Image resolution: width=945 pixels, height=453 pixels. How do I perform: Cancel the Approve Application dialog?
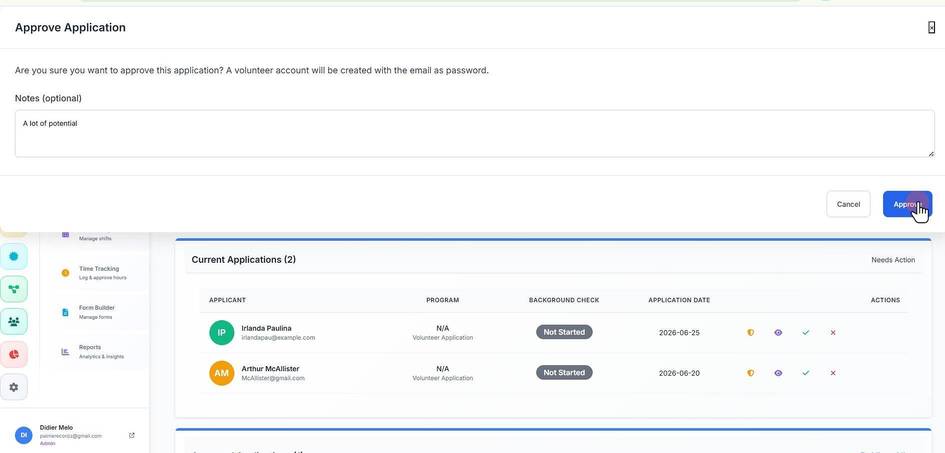click(848, 204)
